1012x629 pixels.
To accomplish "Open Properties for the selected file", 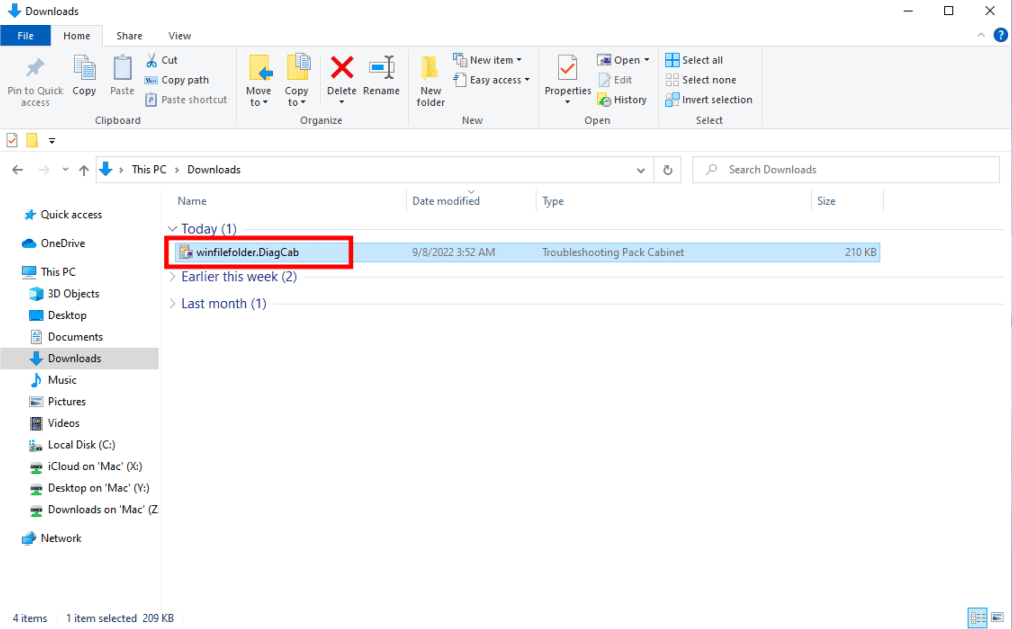I will coord(567,78).
